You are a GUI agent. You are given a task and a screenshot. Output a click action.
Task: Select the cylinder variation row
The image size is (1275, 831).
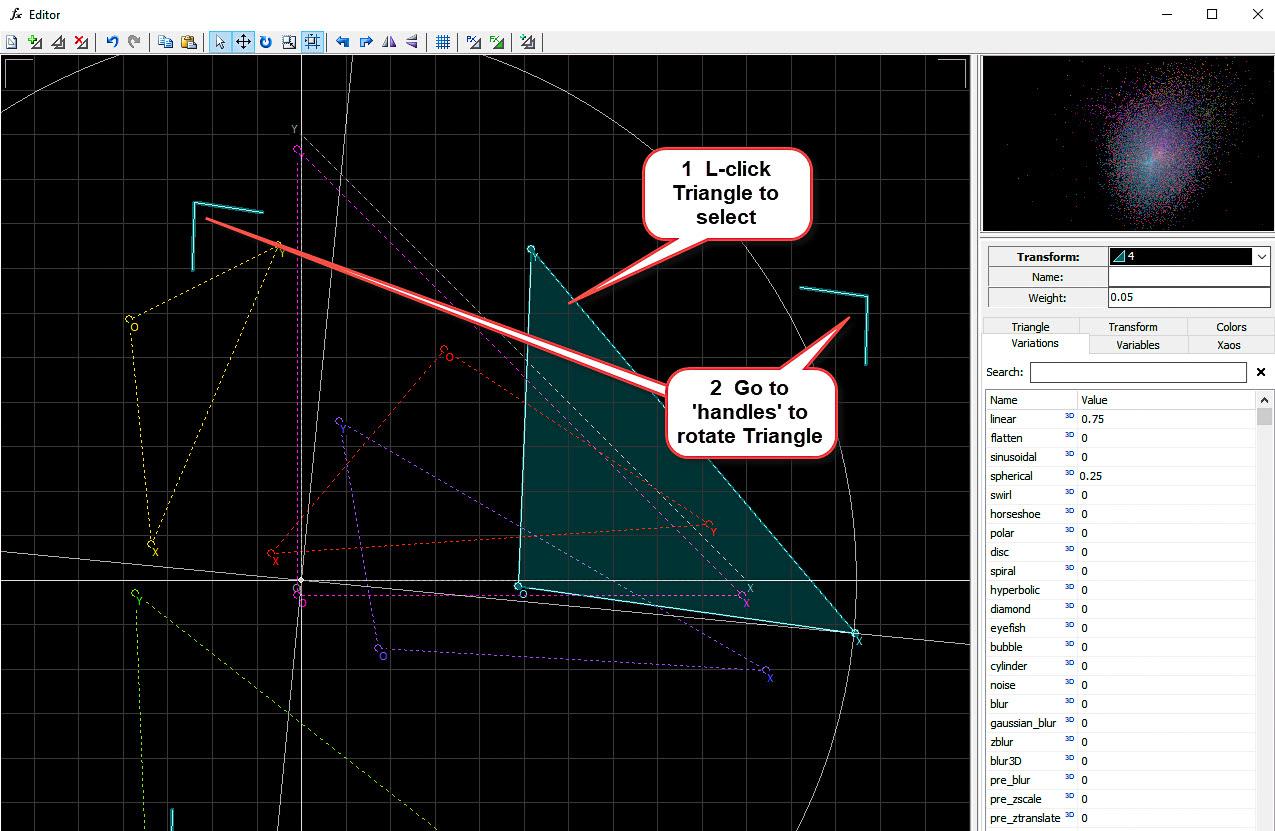(1120, 666)
